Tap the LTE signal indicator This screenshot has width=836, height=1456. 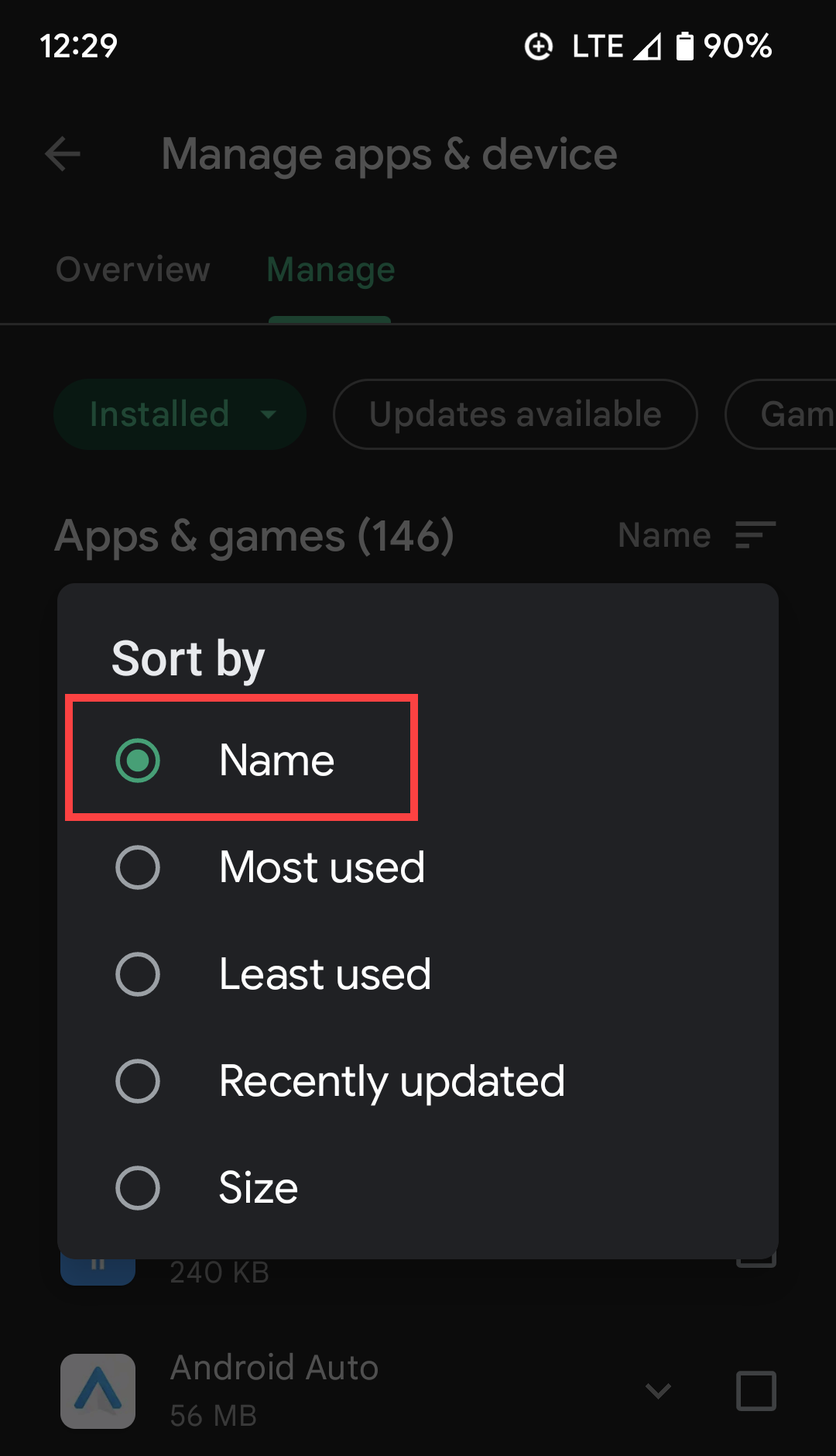point(617,46)
